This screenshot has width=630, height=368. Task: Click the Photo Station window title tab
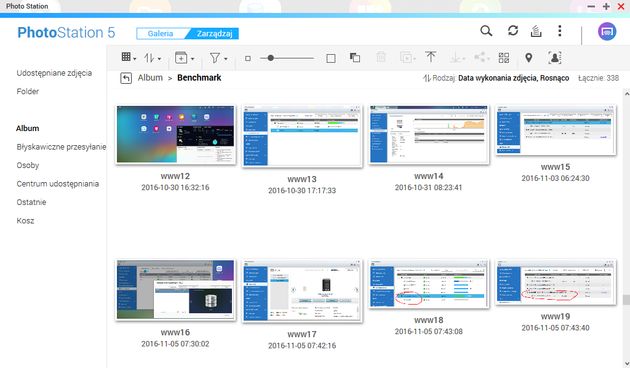[x=27, y=6]
